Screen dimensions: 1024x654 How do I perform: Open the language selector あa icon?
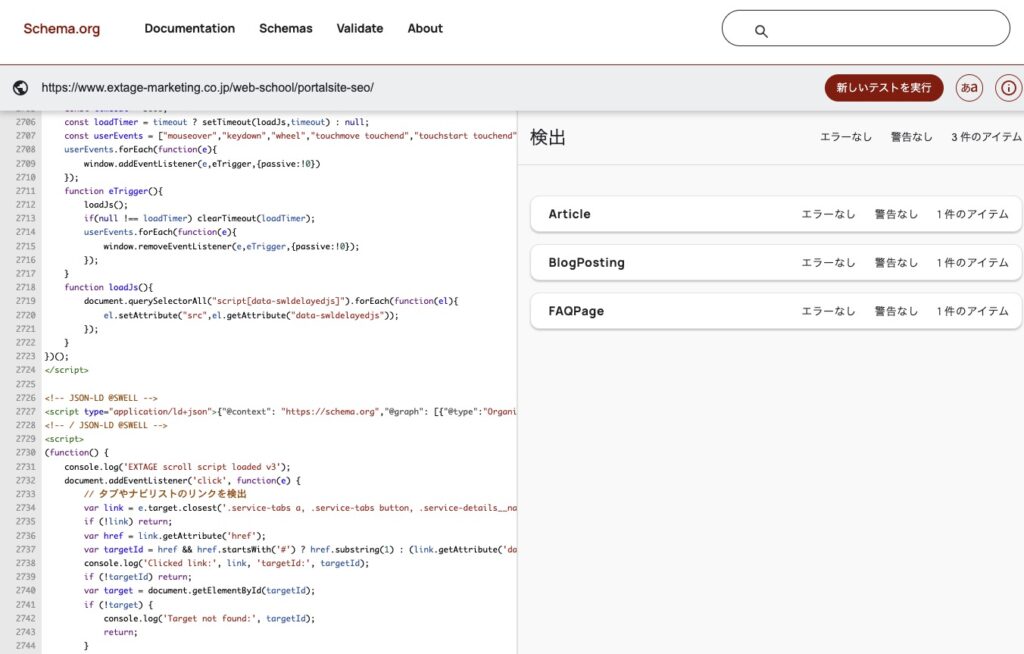coord(968,88)
